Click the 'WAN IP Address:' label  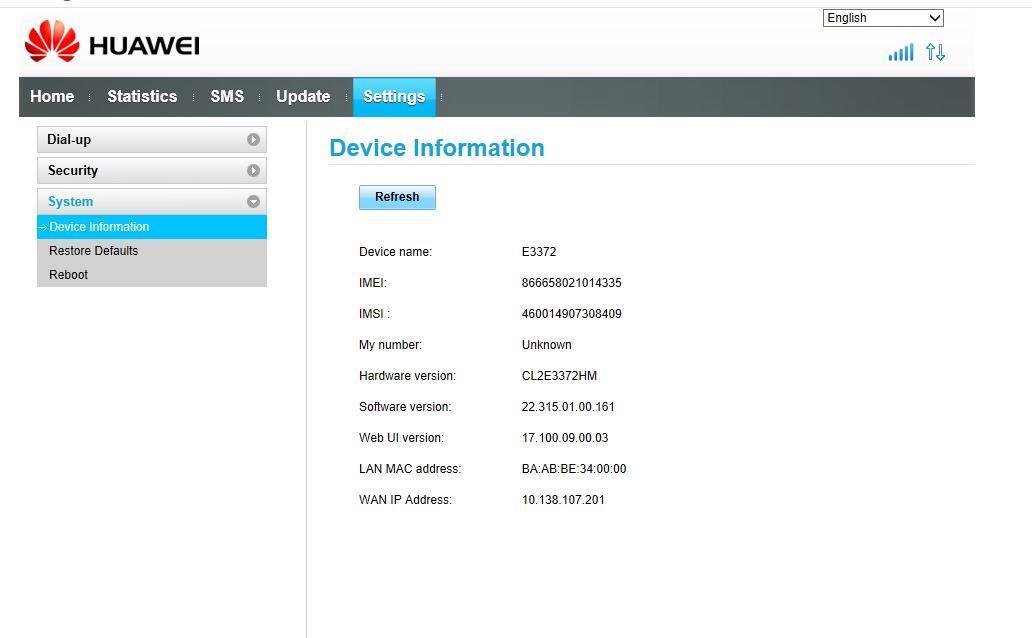coord(405,499)
